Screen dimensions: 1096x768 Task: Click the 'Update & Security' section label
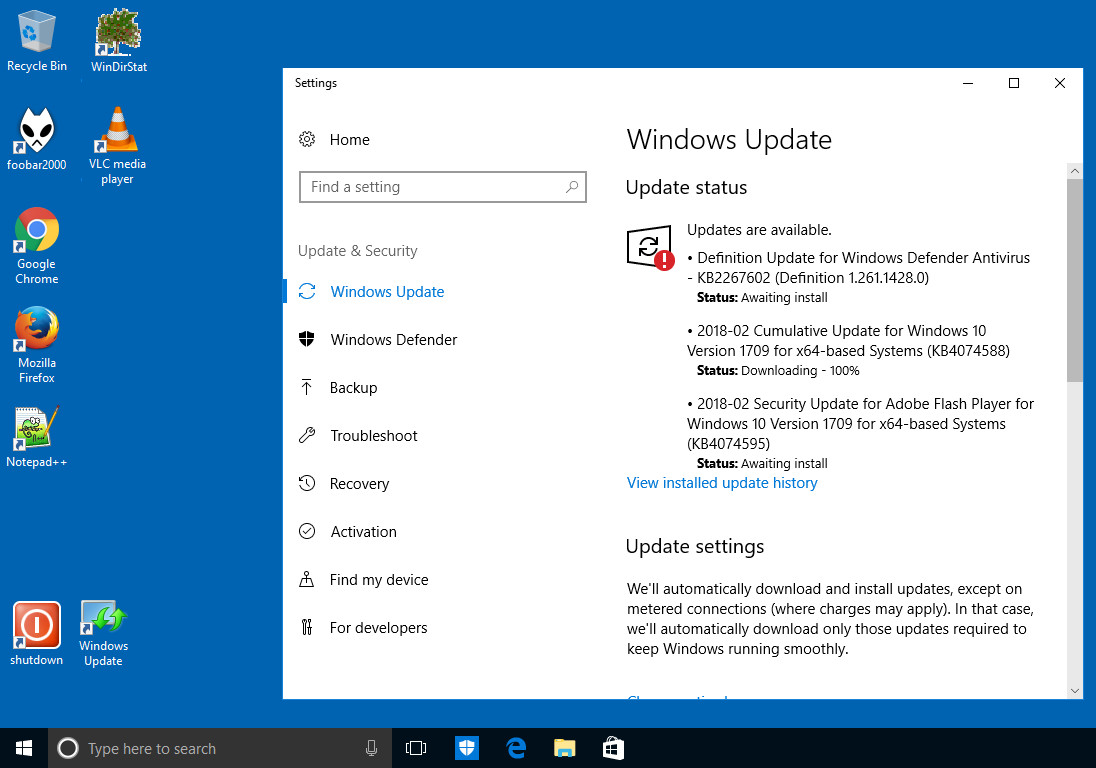357,250
